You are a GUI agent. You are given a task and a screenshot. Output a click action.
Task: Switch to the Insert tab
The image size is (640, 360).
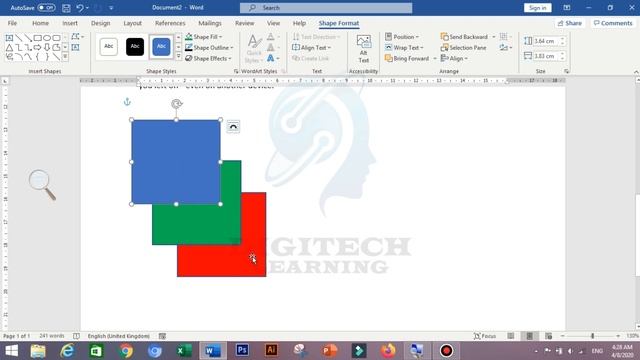(x=70, y=23)
